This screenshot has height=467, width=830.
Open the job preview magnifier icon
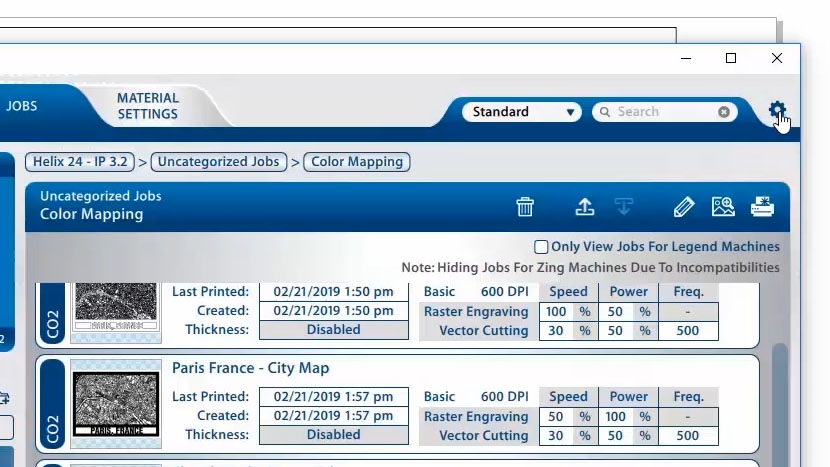click(x=723, y=207)
